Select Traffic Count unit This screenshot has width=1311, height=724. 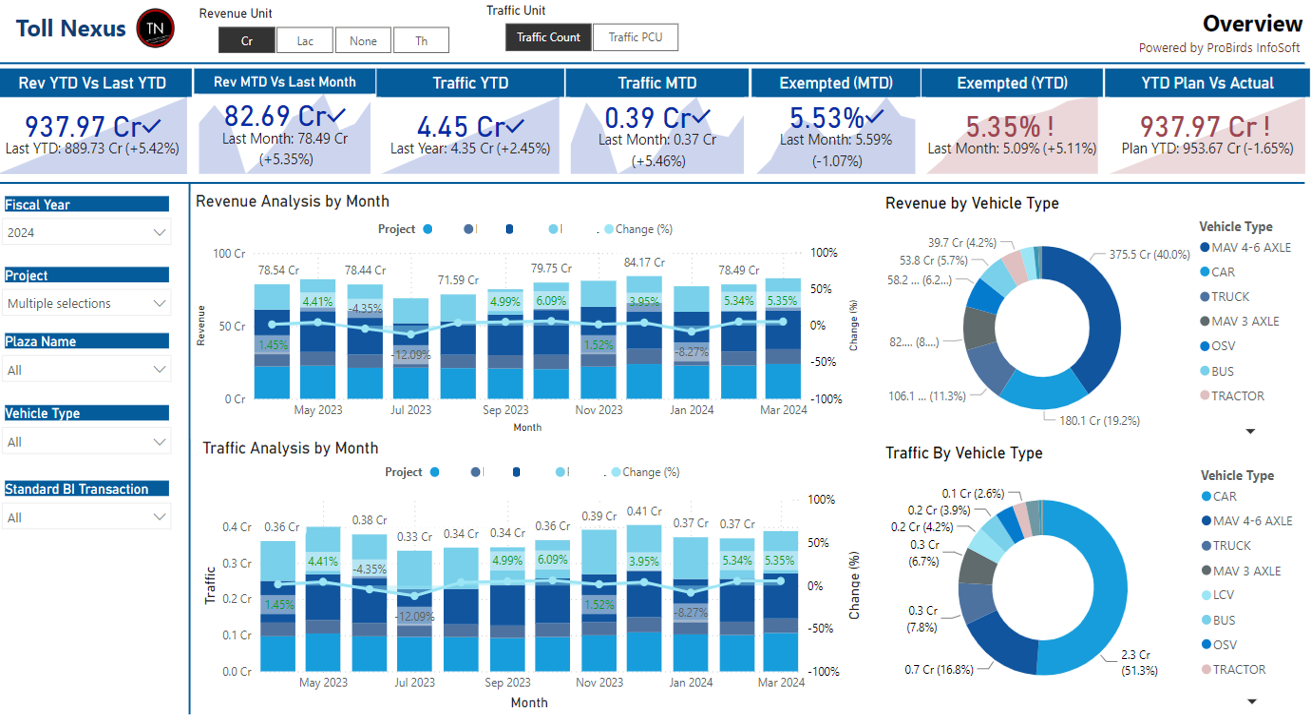coord(548,37)
